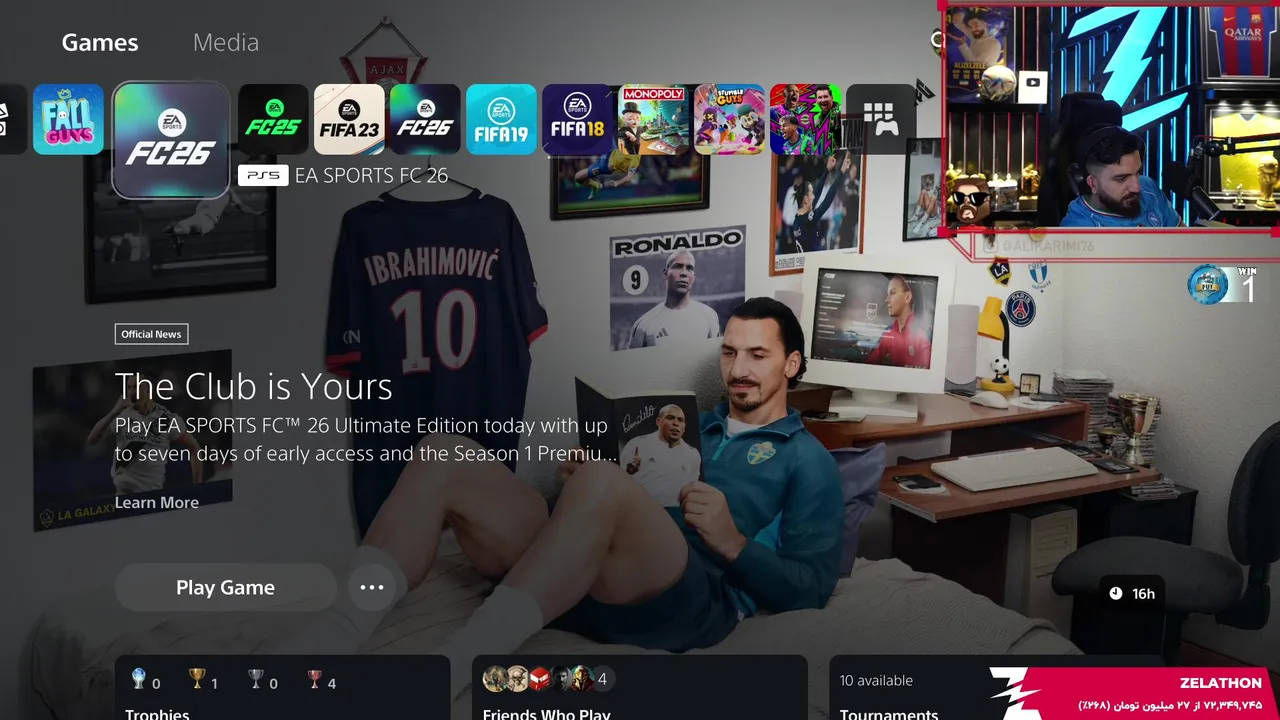
Task: Select the Monopoly game tile
Action: [x=653, y=119]
